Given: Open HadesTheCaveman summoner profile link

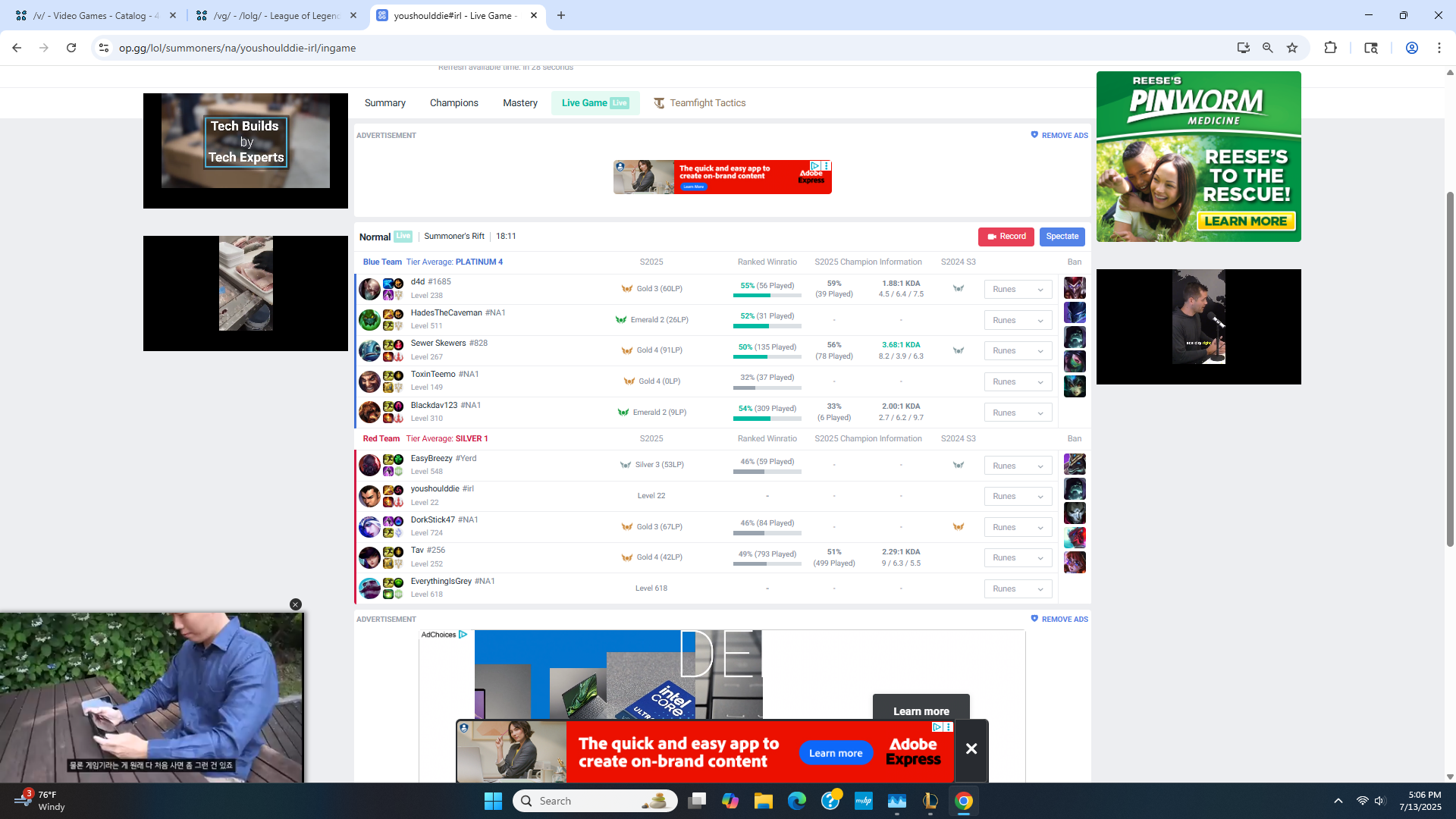Looking at the screenshot, I should click(x=458, y=313).
